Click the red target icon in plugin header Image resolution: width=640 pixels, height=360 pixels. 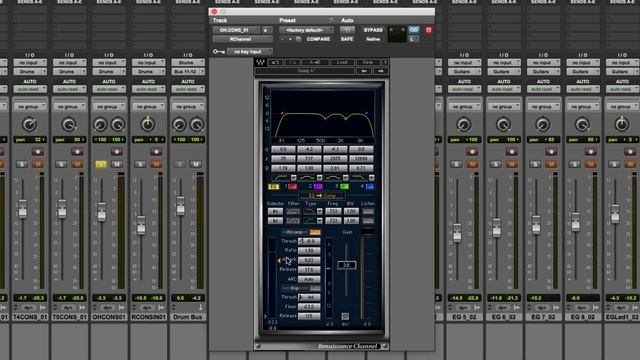tap(428, 30)
